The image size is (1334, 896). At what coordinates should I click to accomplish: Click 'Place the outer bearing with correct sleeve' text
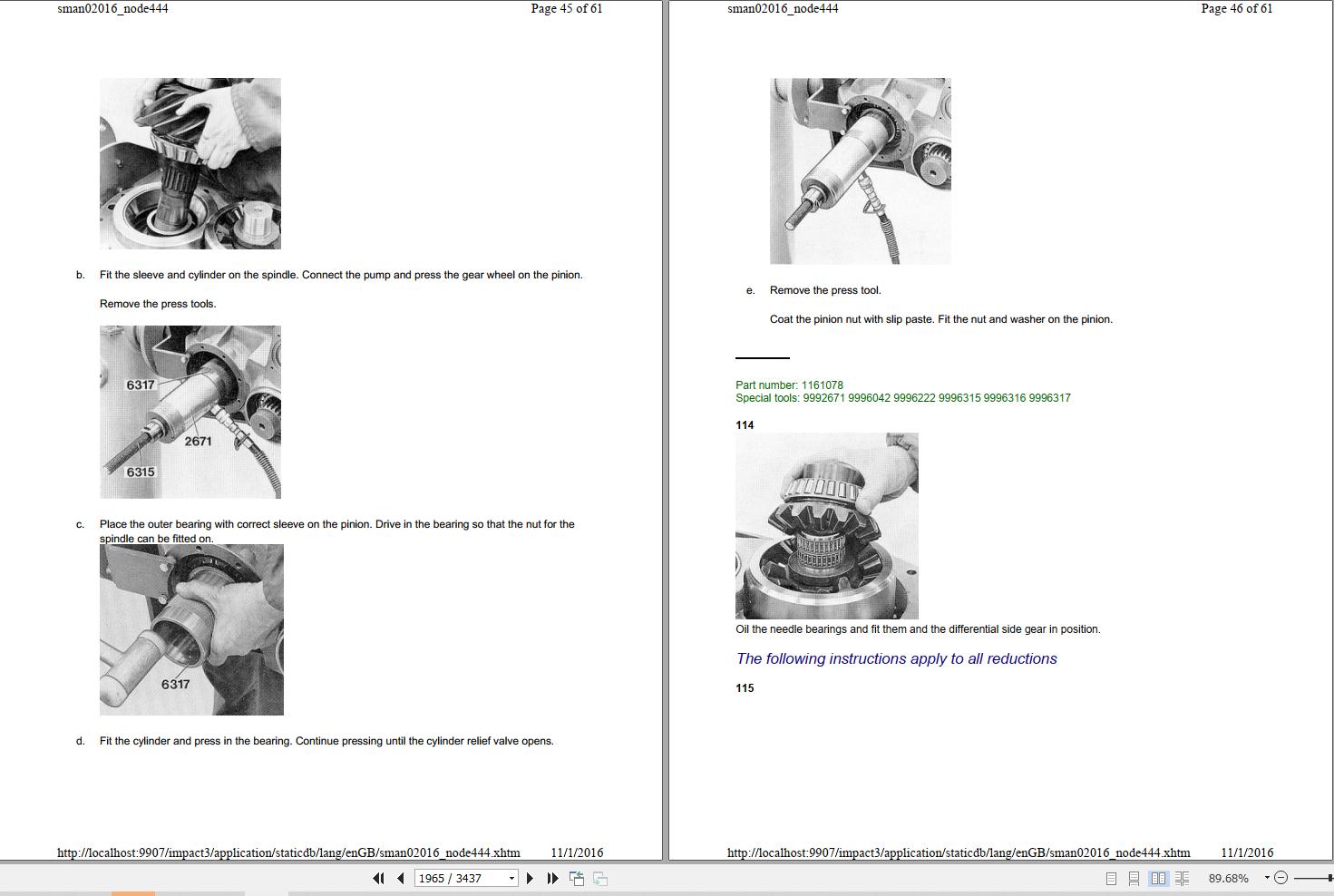pyautogui.click(x=337, y=531)
